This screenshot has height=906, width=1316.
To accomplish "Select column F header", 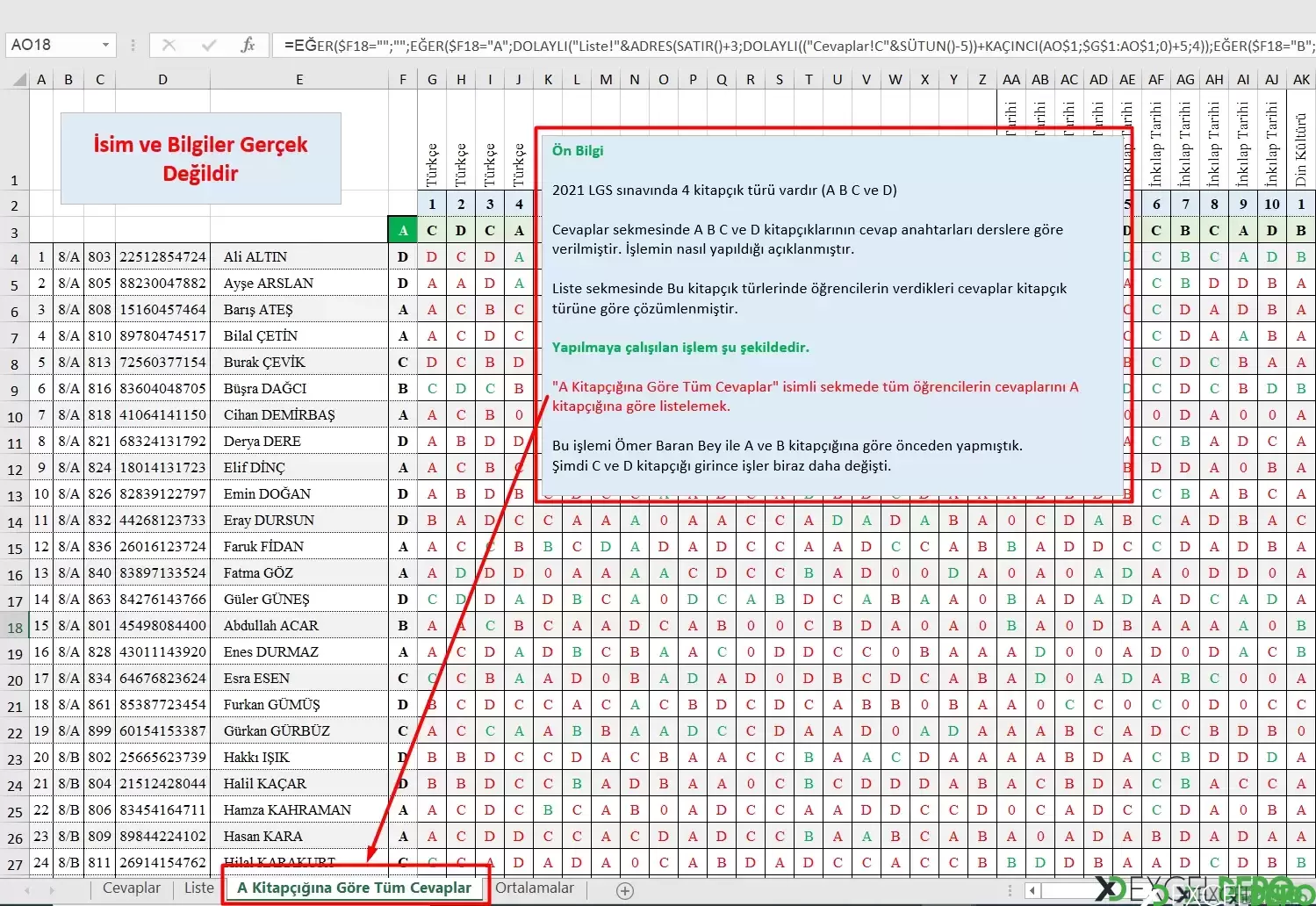I will (403, 79).
